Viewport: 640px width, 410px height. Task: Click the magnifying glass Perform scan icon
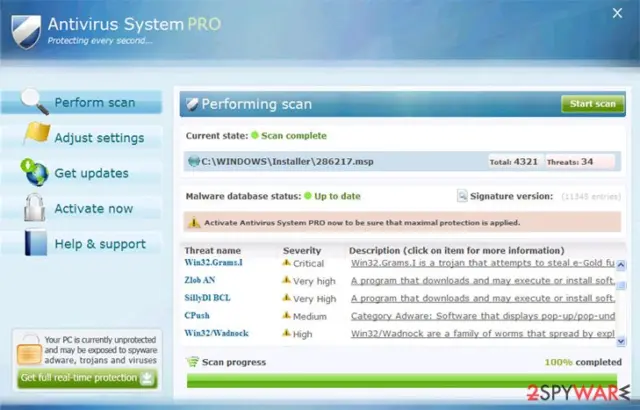[34, 101]
